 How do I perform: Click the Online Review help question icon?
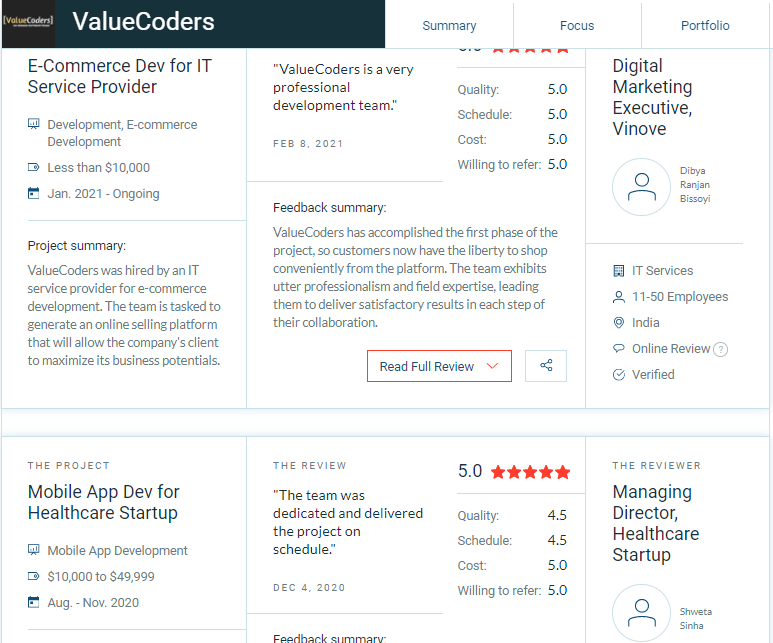(x=721, y=349)
